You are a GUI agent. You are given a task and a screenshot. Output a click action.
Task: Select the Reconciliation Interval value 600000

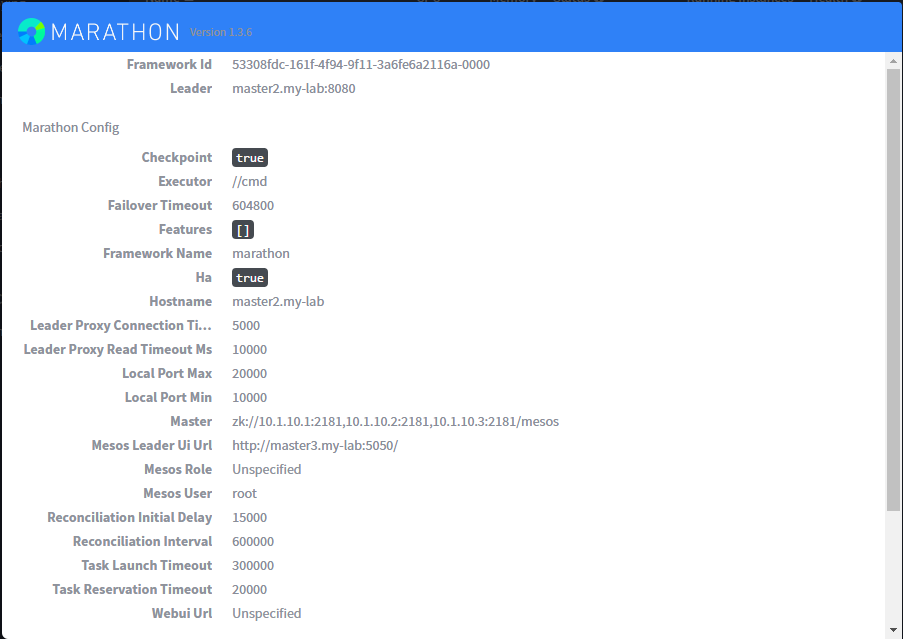tap(253, 542)
